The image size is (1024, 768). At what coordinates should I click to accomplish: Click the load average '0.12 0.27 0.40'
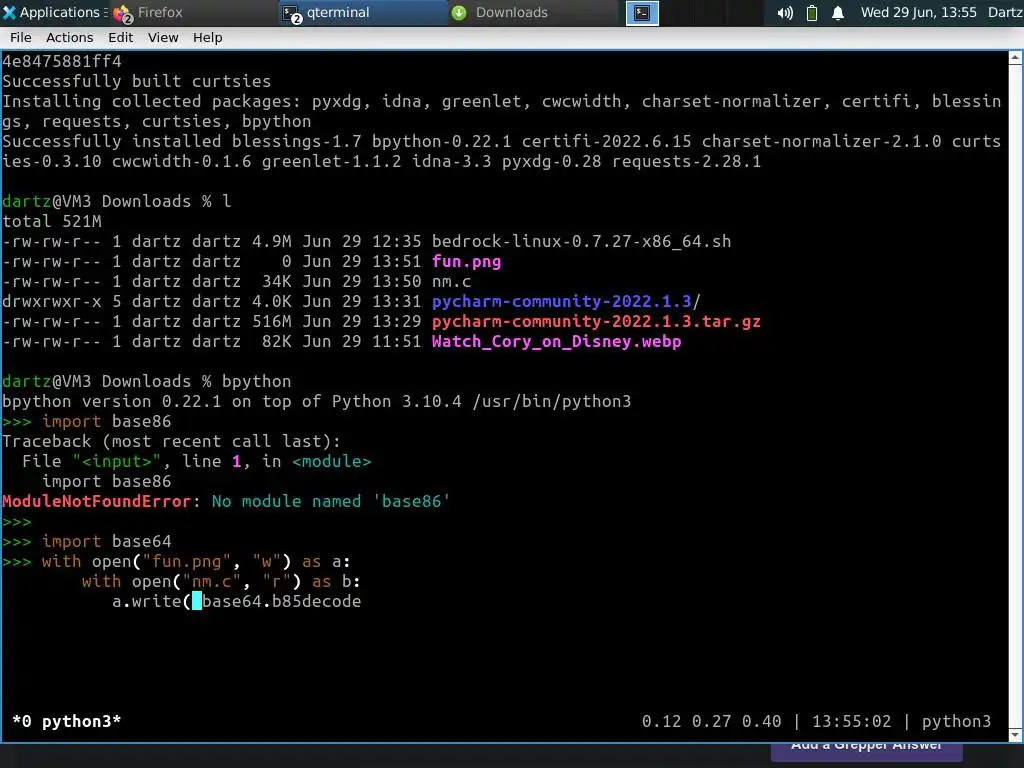[711, 722]
